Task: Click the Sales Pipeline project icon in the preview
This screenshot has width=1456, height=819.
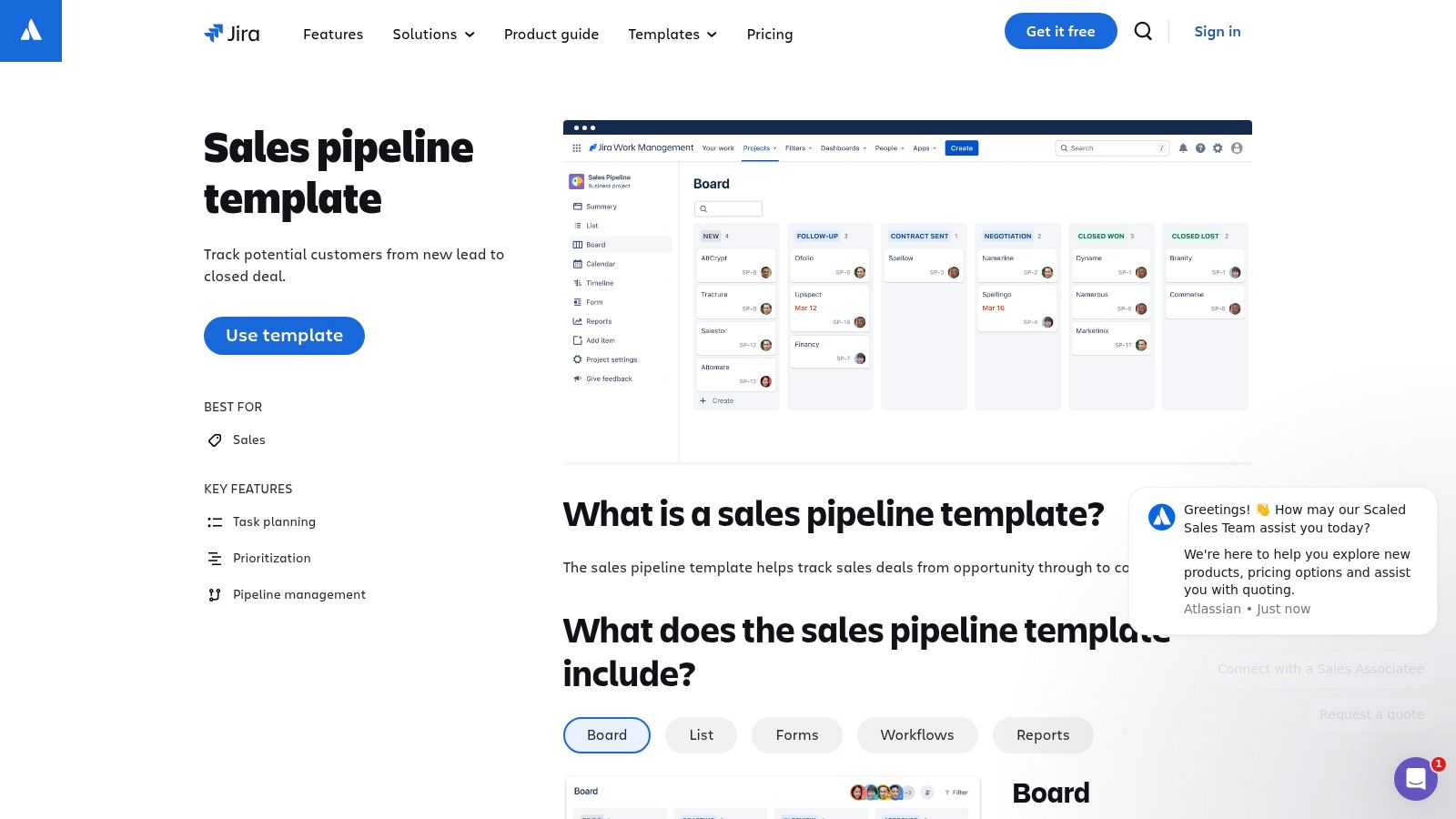Action: [x=577, y=181]
